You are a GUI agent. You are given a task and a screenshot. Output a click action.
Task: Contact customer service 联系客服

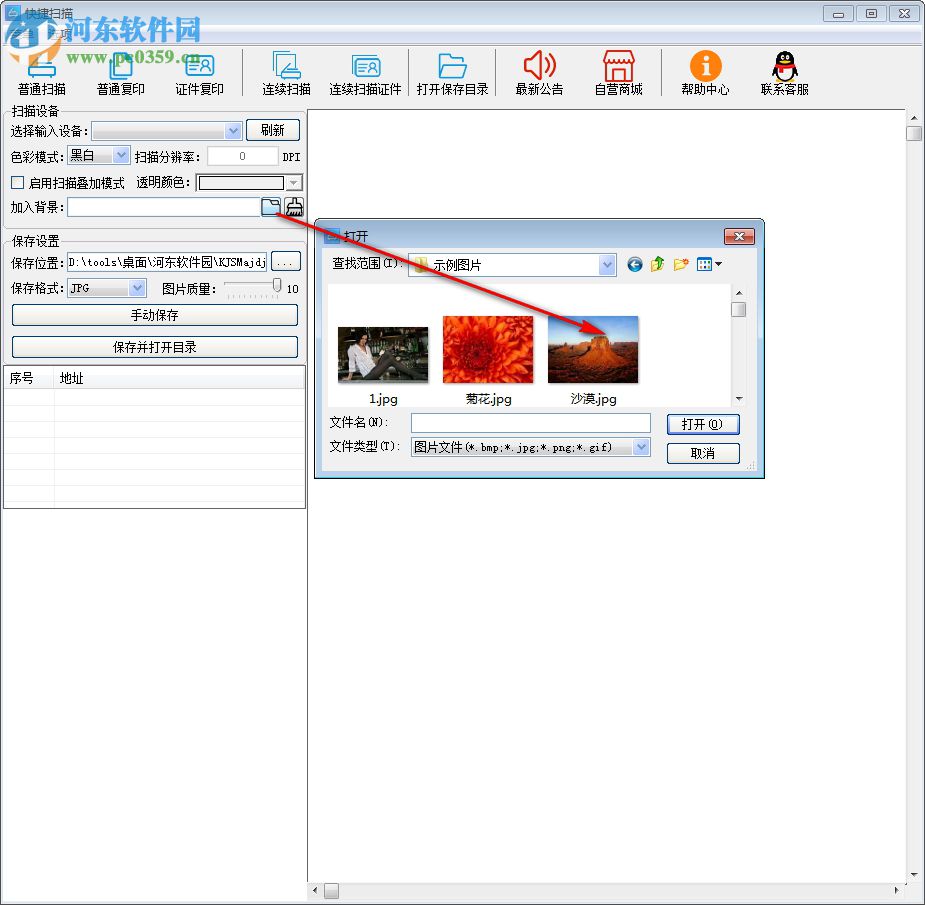785,74
